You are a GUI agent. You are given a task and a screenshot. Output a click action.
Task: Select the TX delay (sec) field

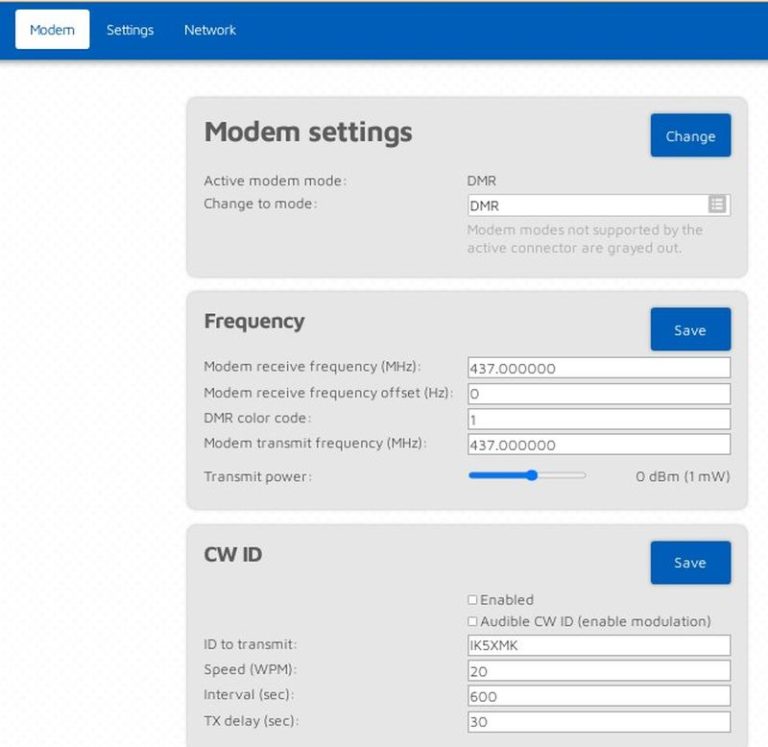click(x=599, y=722)
